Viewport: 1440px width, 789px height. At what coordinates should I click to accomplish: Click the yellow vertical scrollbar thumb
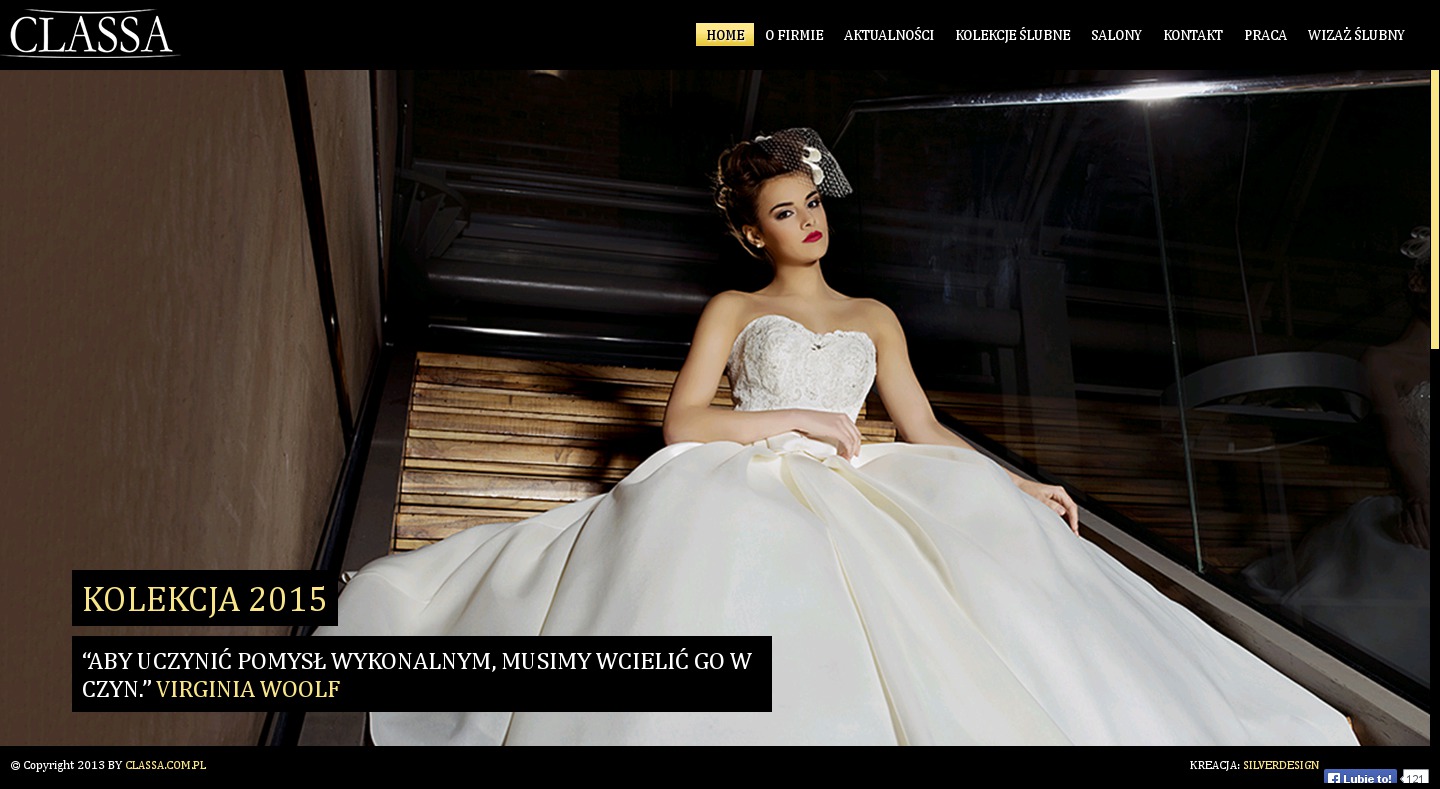[1435, 210]
